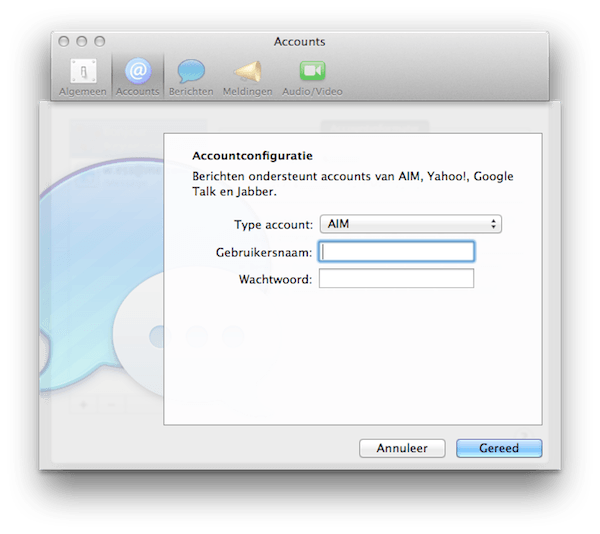Focus the Gebruikersnaam input field

(396, 252)
